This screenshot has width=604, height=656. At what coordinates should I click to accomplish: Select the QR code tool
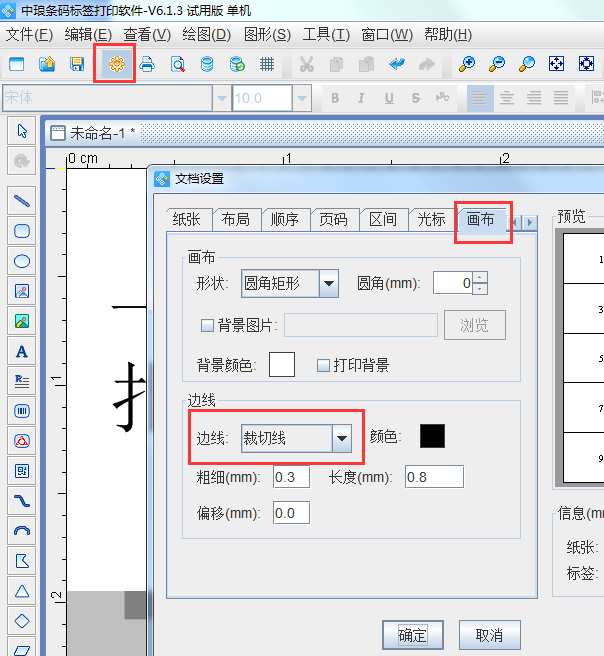pyautogui.click(x=22, y=471)
